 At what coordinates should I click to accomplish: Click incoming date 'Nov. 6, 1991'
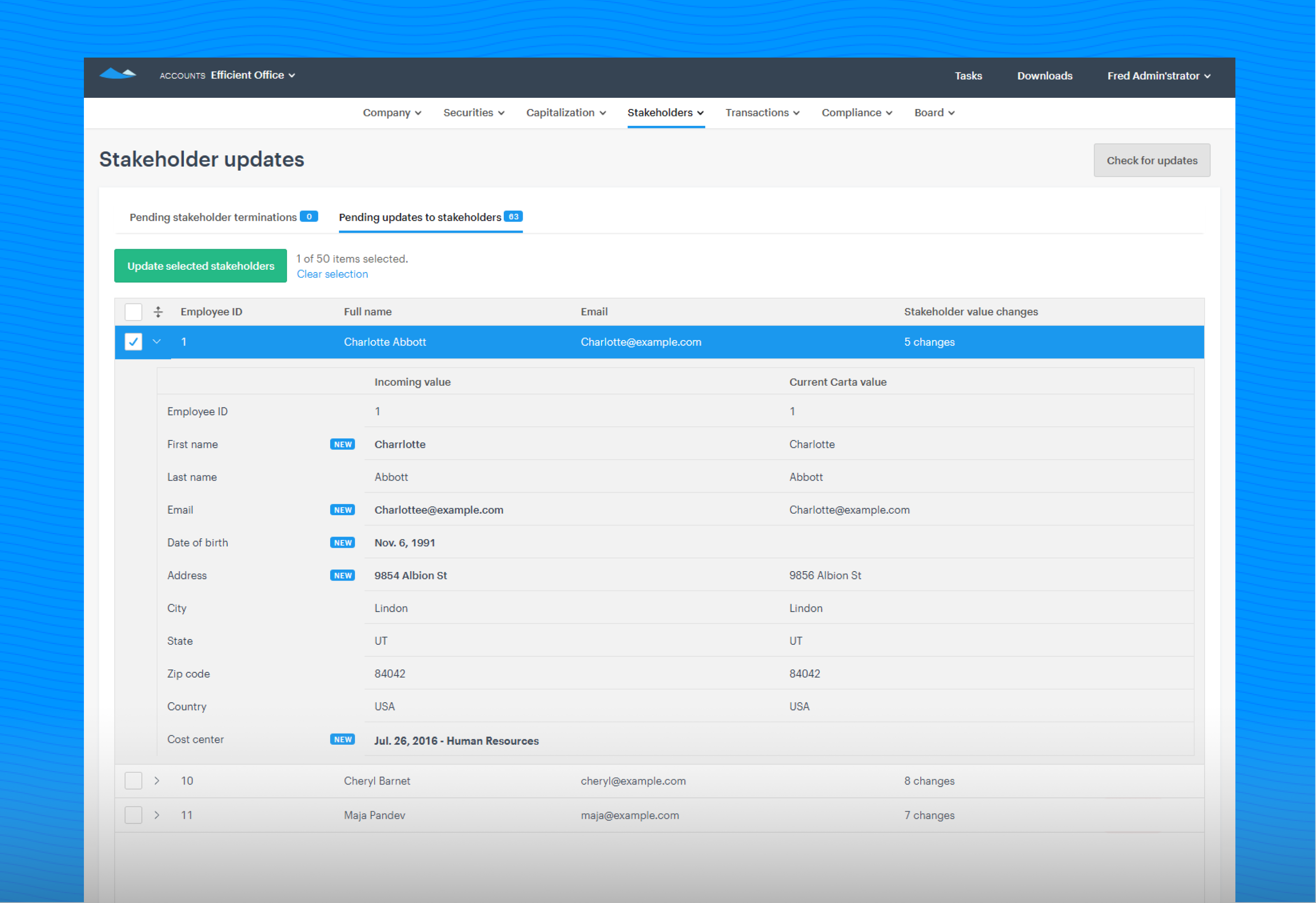pos(405,543)
